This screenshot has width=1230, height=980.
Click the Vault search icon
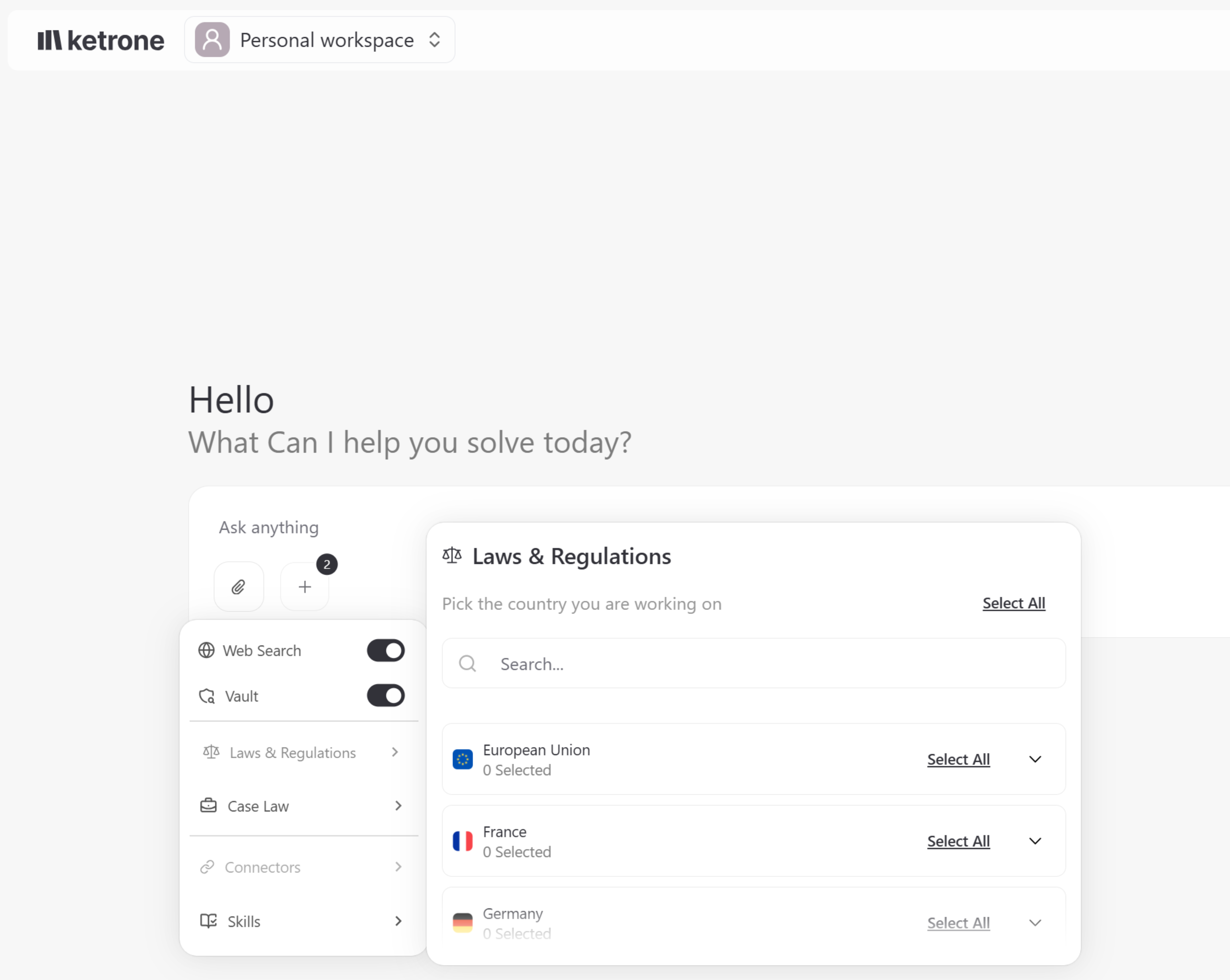pos(207,696)
